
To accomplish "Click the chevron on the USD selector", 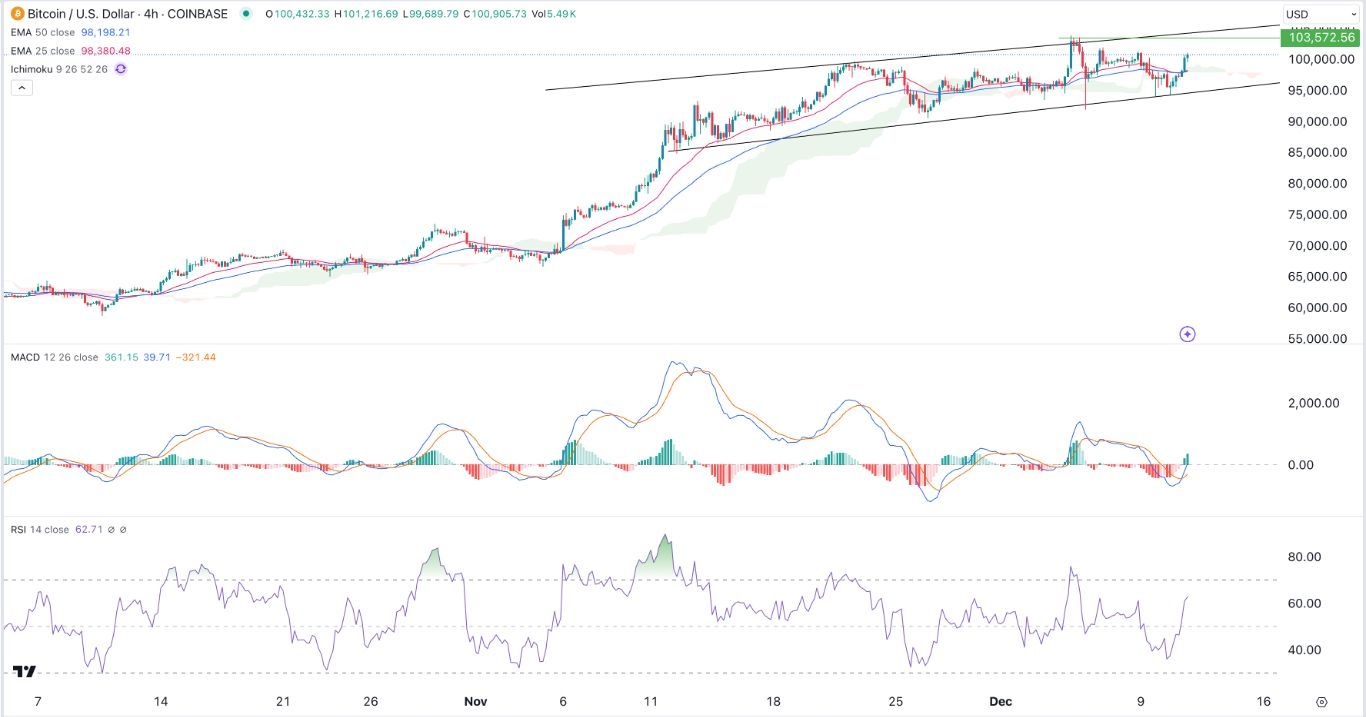I will coord(1353,13).
